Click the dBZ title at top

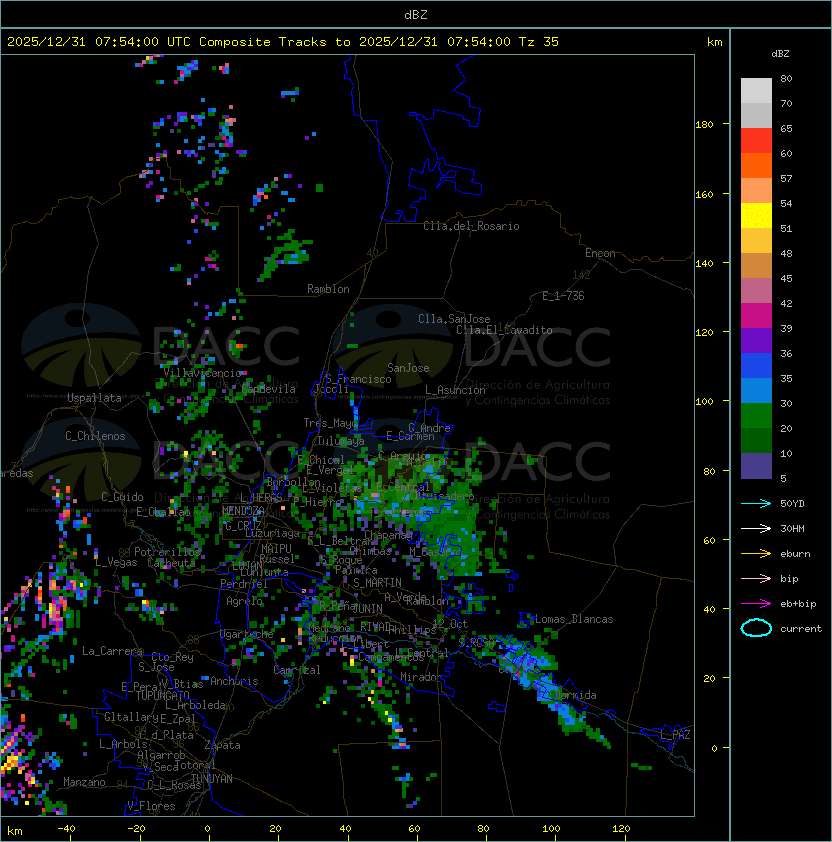tap(416, 14)
